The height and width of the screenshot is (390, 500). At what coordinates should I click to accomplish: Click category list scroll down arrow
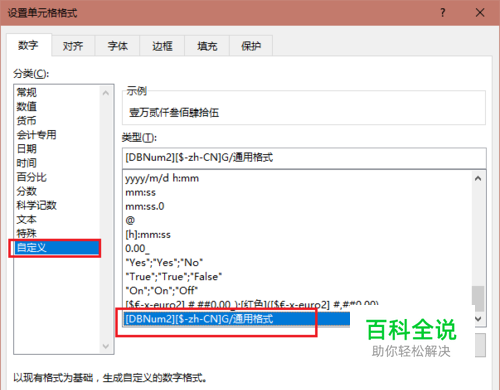106,346
